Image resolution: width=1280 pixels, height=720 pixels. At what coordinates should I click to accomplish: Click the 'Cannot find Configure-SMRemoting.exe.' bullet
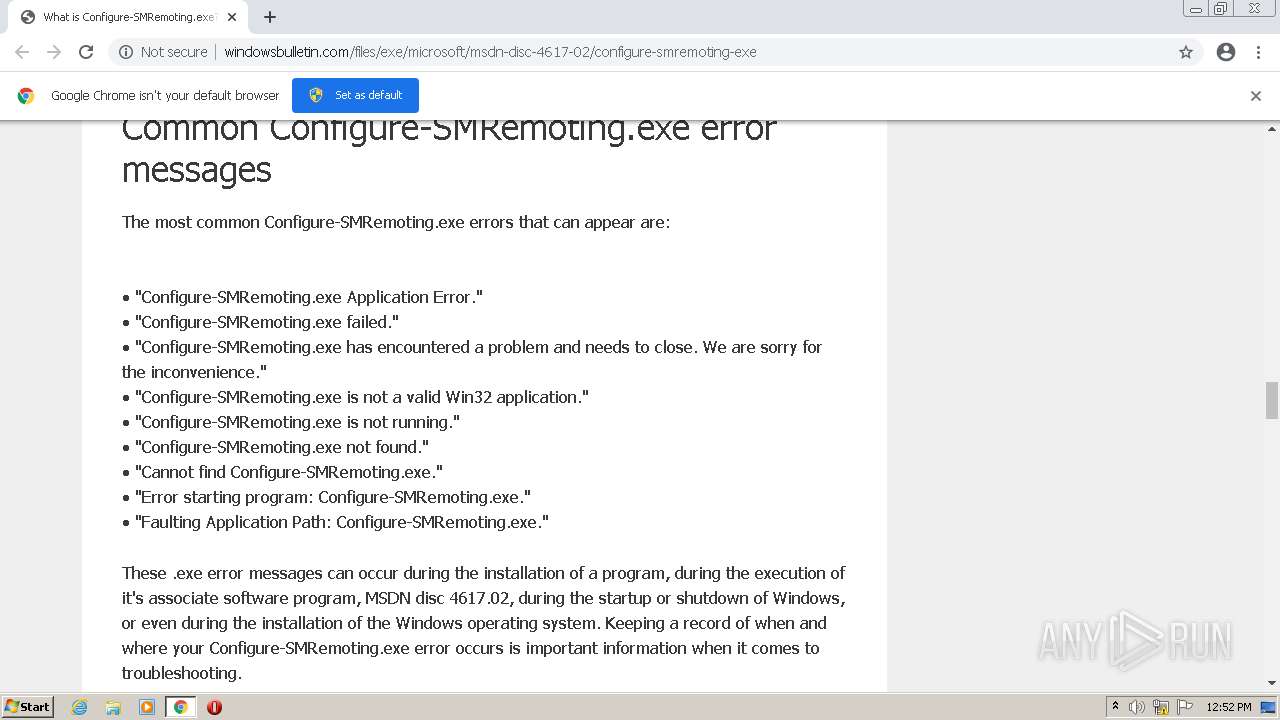click(282, 472)
